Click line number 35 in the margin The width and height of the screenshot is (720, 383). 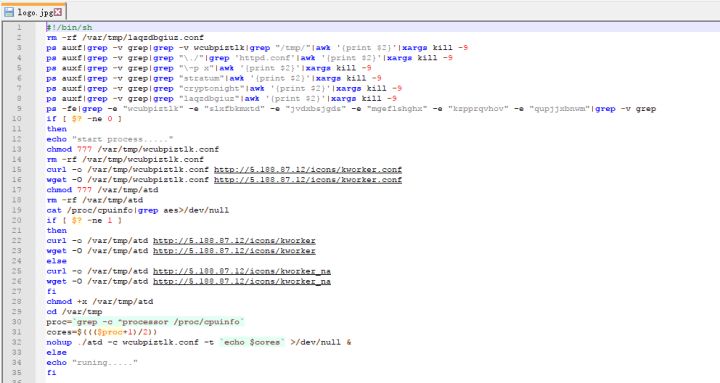coord(17,373)
